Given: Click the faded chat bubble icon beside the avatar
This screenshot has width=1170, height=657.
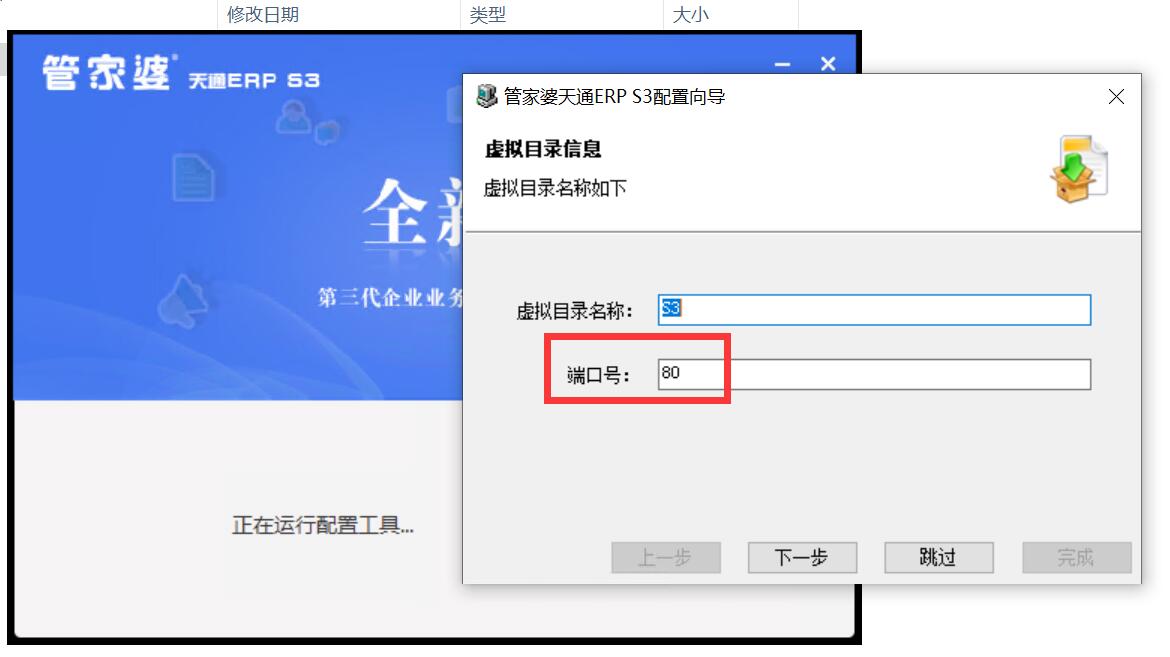Looking at the screenshot, I should 328,132.
